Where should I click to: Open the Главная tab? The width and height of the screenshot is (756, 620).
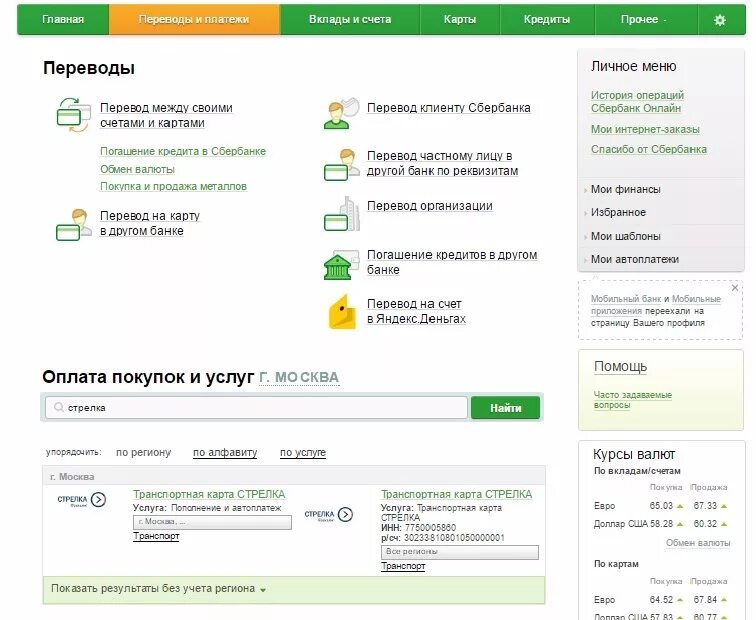coord(63,19)
